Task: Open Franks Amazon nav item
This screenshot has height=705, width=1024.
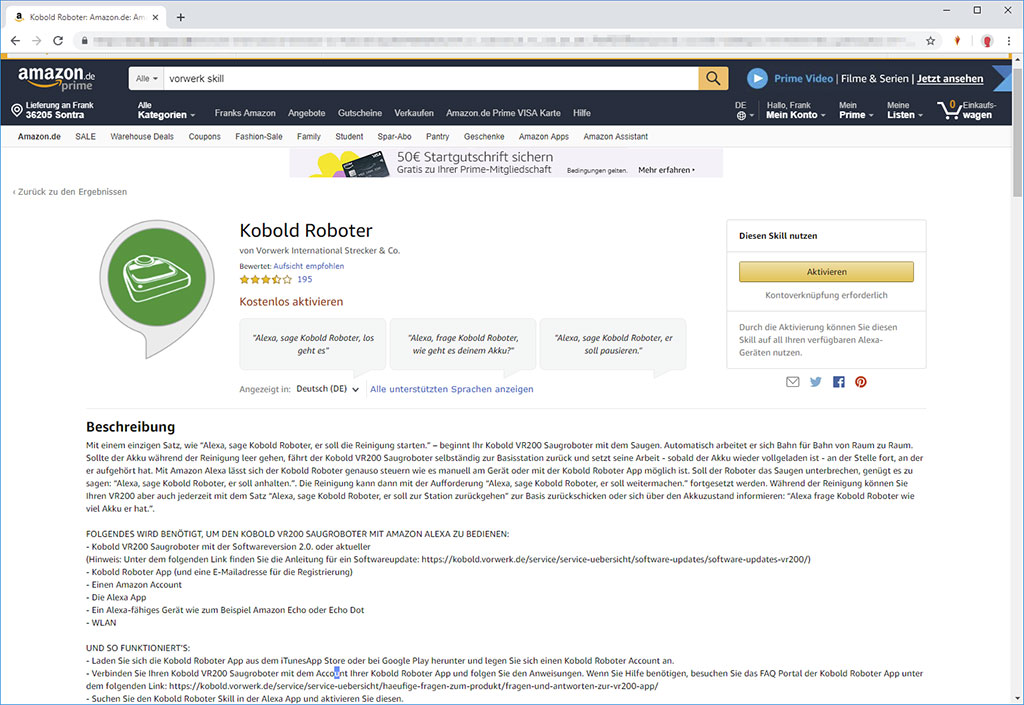Action: (x=245, y=113)
